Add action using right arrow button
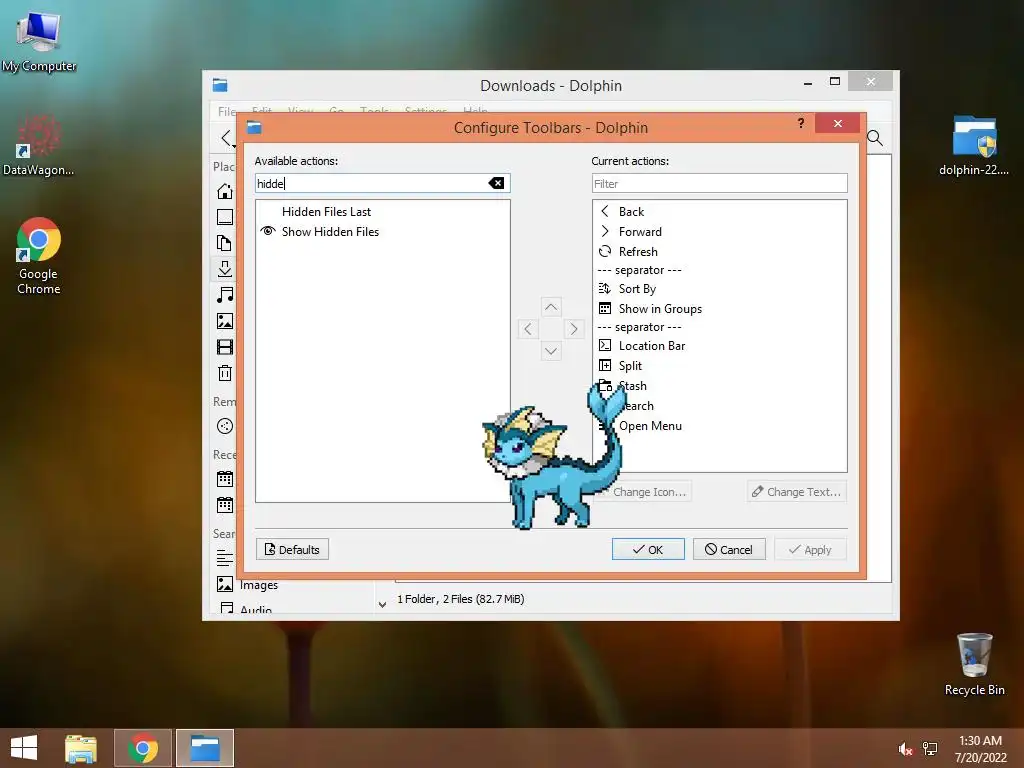Image resolution: width=1024 pixels, height=768 pixels. [573, 328]
